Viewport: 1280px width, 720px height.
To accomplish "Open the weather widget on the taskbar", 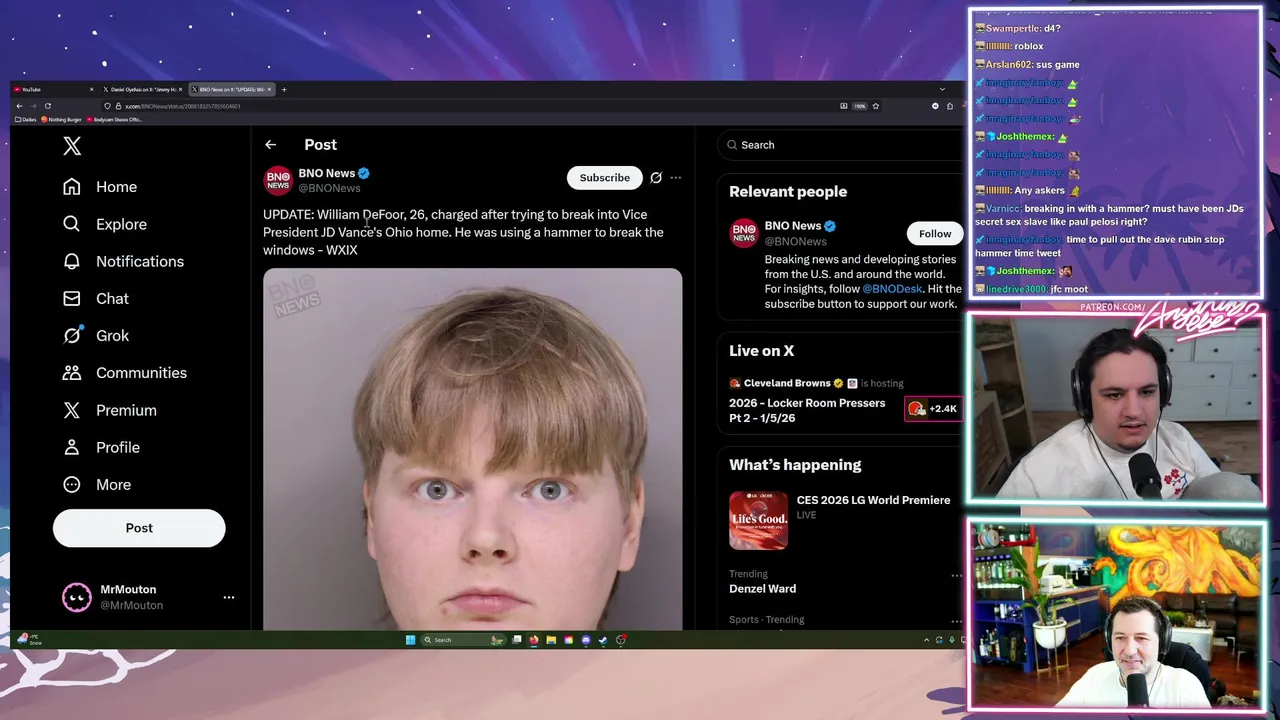I will tap(28, 639).
